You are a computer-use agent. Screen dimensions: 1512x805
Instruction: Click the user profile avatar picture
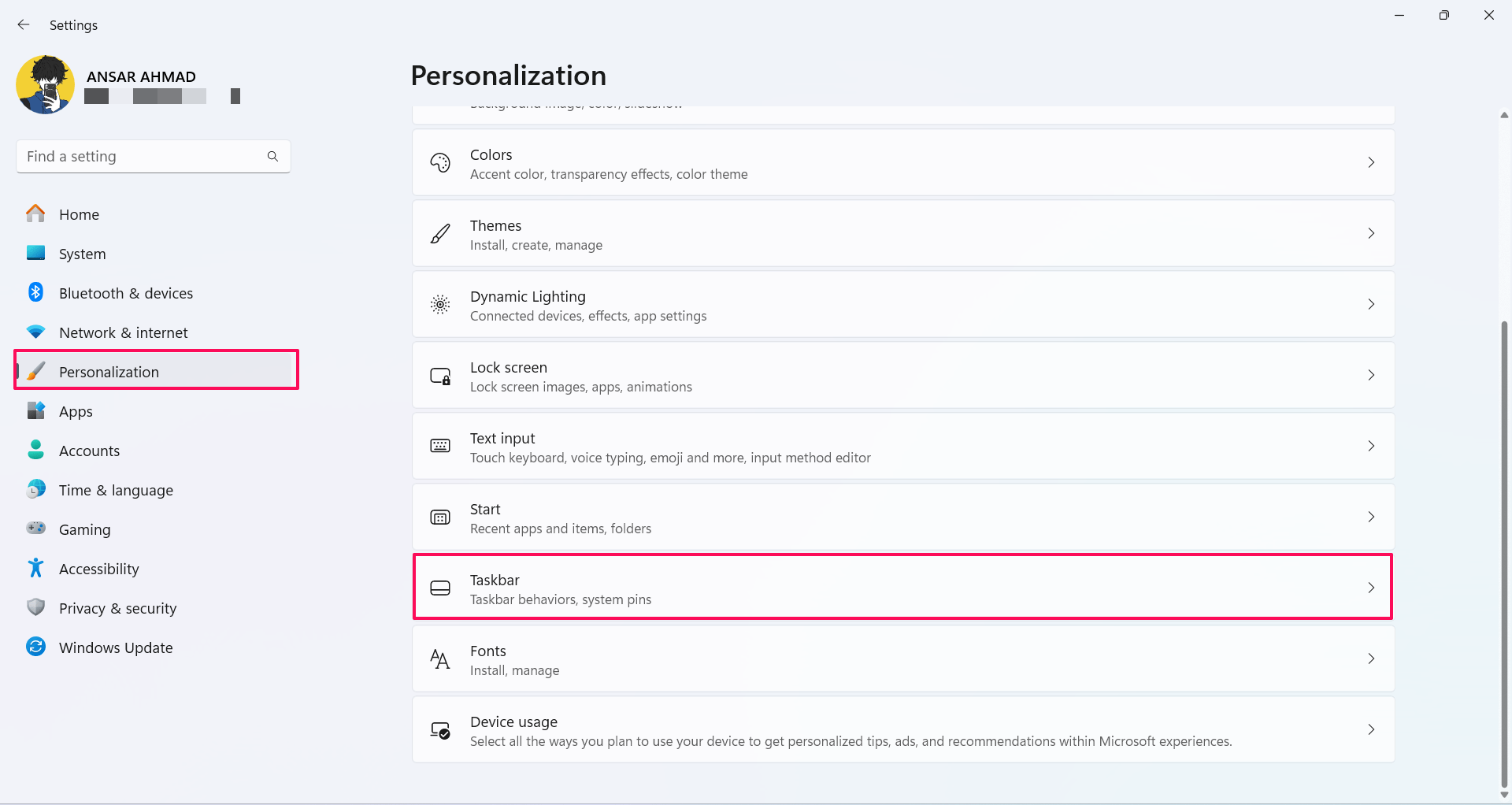pyautogui.click(x=46, y=85)
